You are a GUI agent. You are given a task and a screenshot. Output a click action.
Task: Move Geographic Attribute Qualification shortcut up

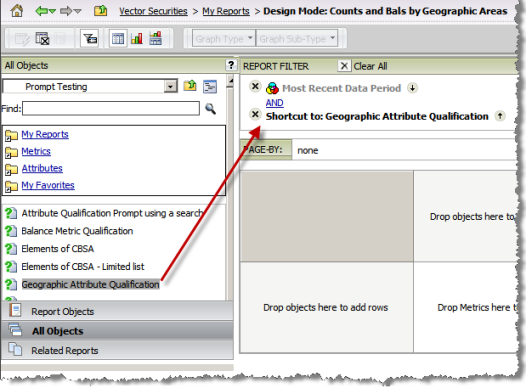[500, 116]
